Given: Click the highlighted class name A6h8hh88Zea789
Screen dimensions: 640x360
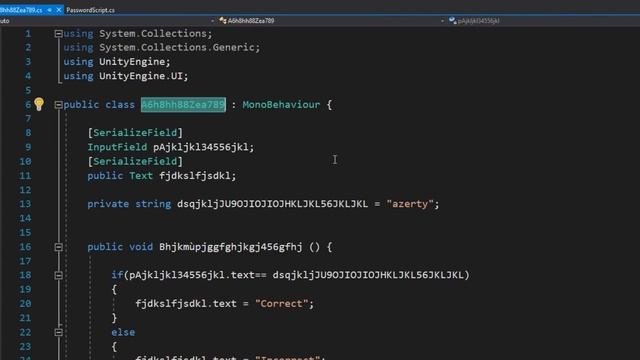Looking at the screenshot, I should coord(183,104).
